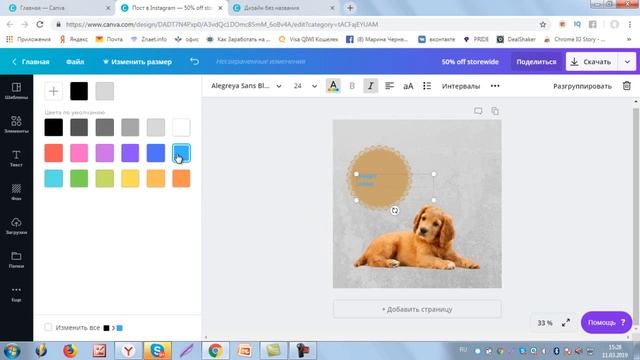Go back to Главная

pyautogui.click(x=31, y=62)
